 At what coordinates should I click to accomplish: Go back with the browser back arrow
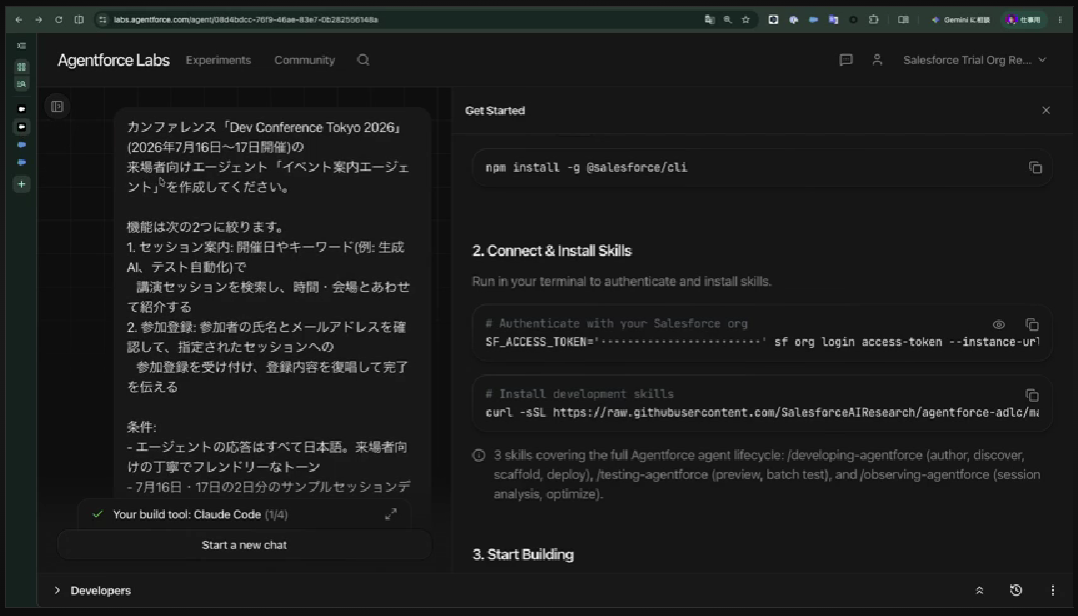19,20
